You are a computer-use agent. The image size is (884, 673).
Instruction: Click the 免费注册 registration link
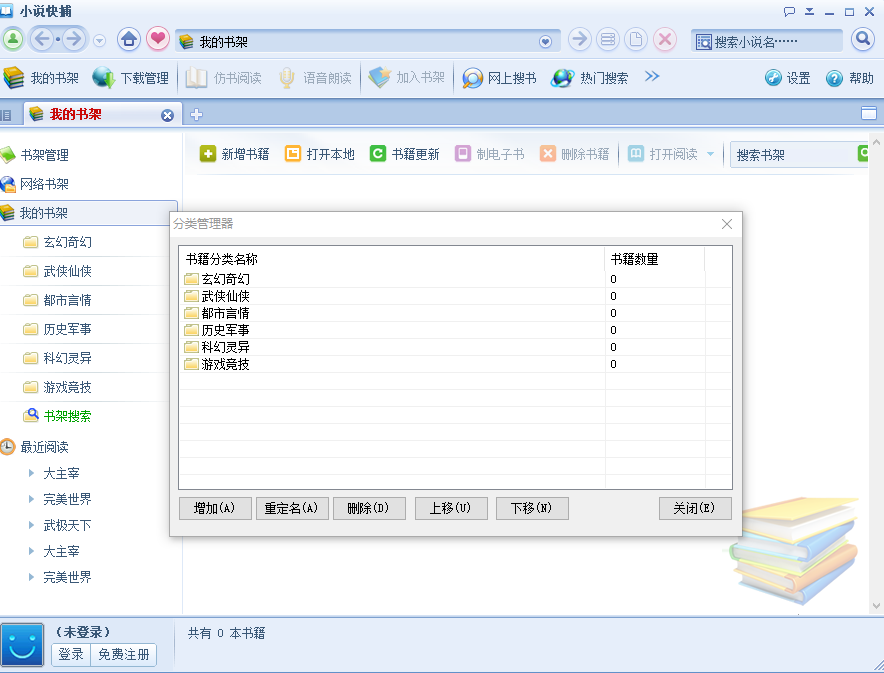pos(123,655)
